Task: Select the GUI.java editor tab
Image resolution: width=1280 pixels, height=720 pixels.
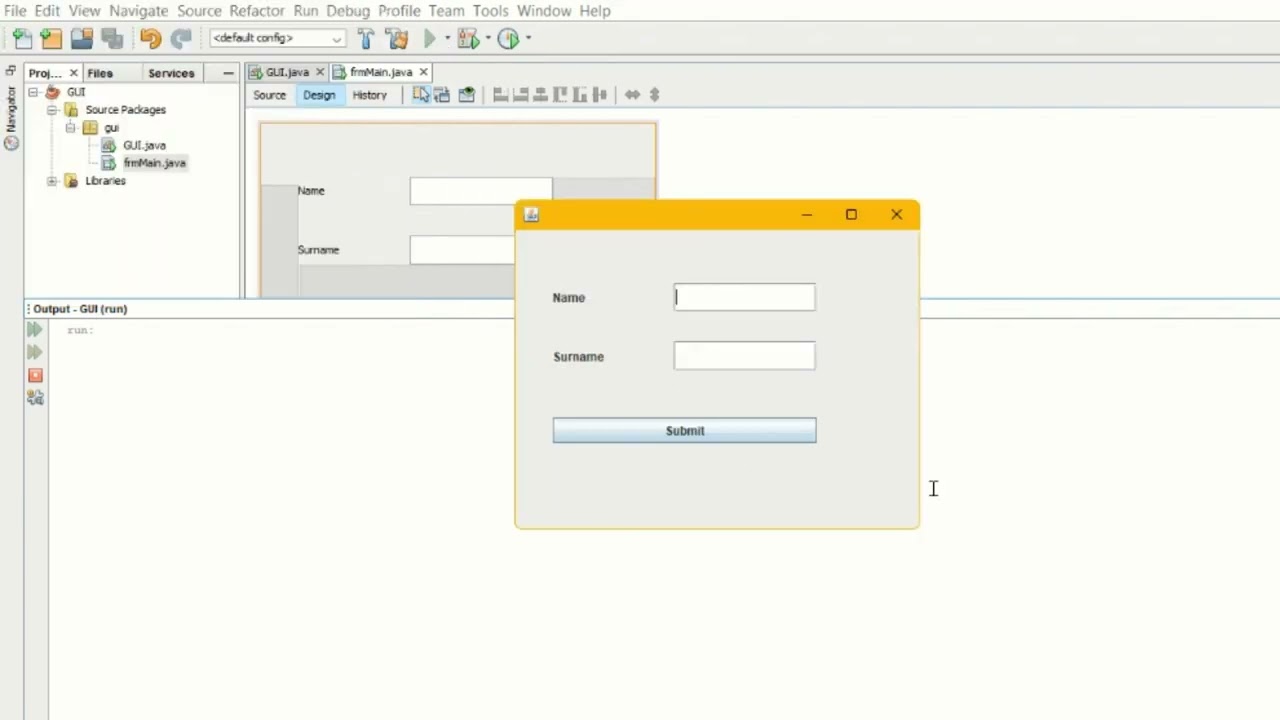Action: (x=287, y=72)
